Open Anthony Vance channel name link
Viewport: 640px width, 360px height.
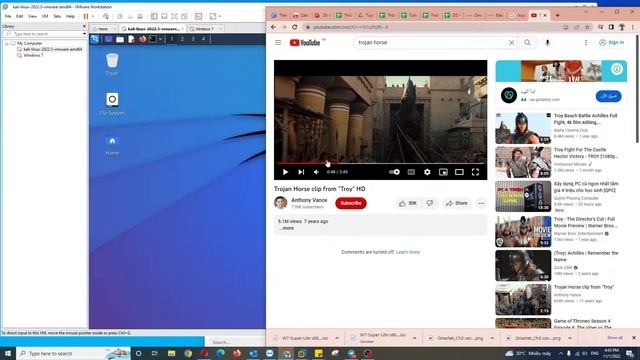pos(309,200)
